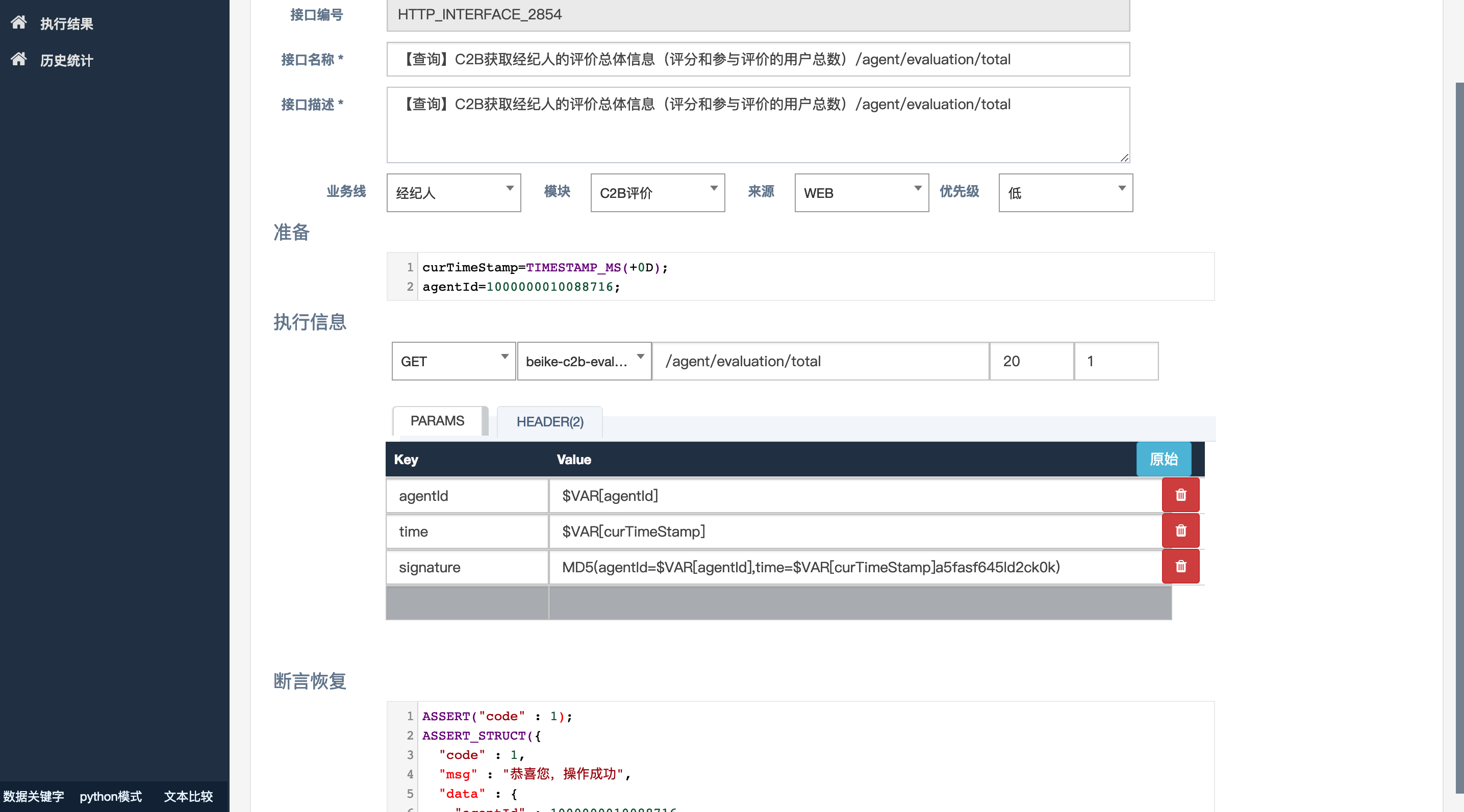Viewport: 1464px width, 812px height.
Task: Click the ASSERT_STRUCT({ line
Action: tap(482, 735)
